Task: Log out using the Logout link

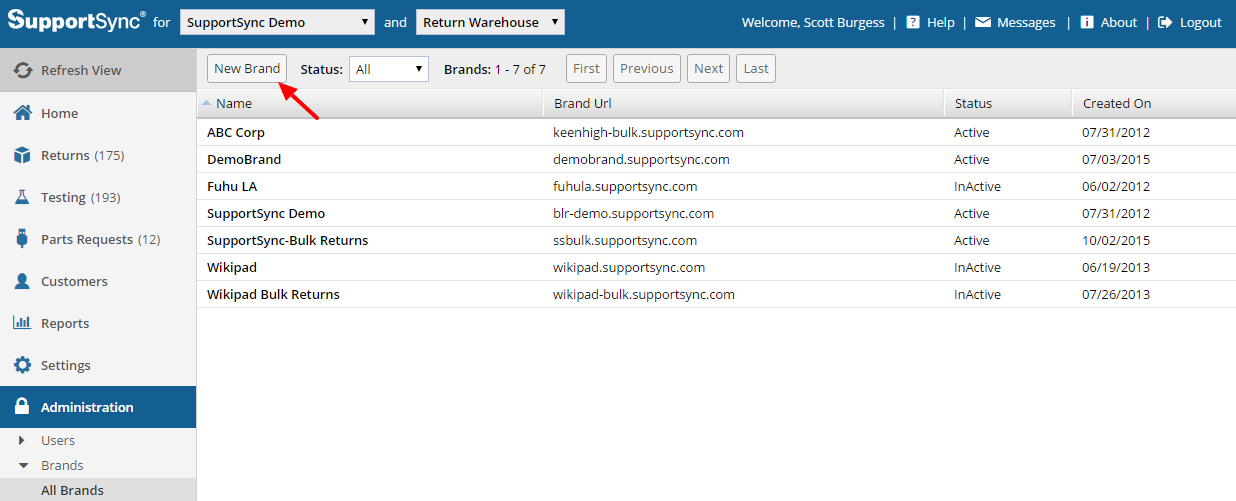Action: coord(1190,22)
